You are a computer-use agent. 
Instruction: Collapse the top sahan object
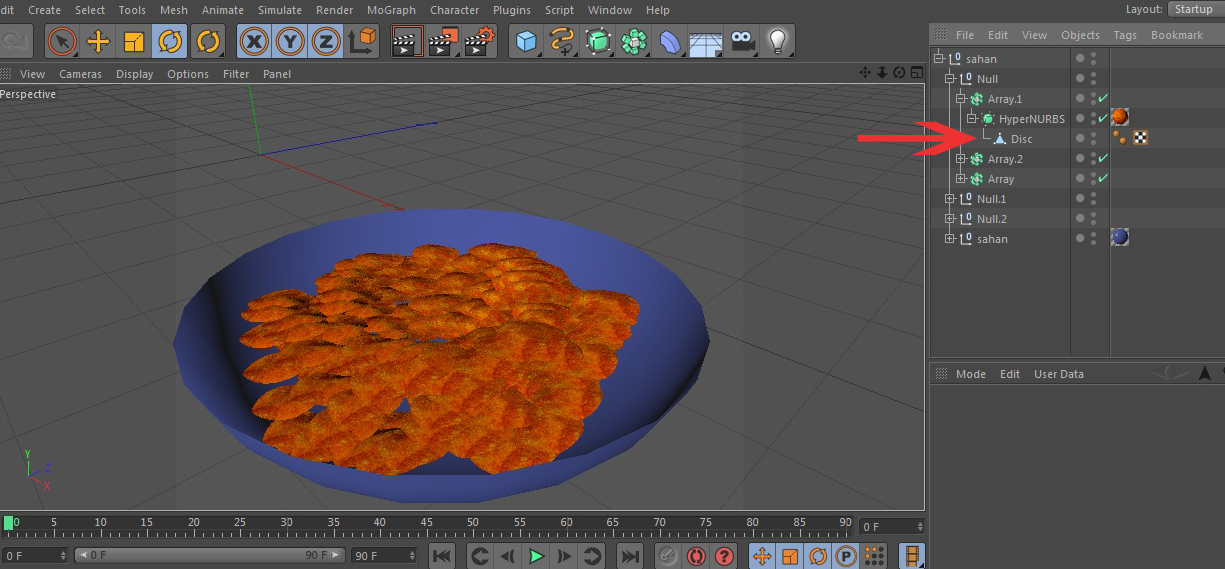(x=939, y=59)
